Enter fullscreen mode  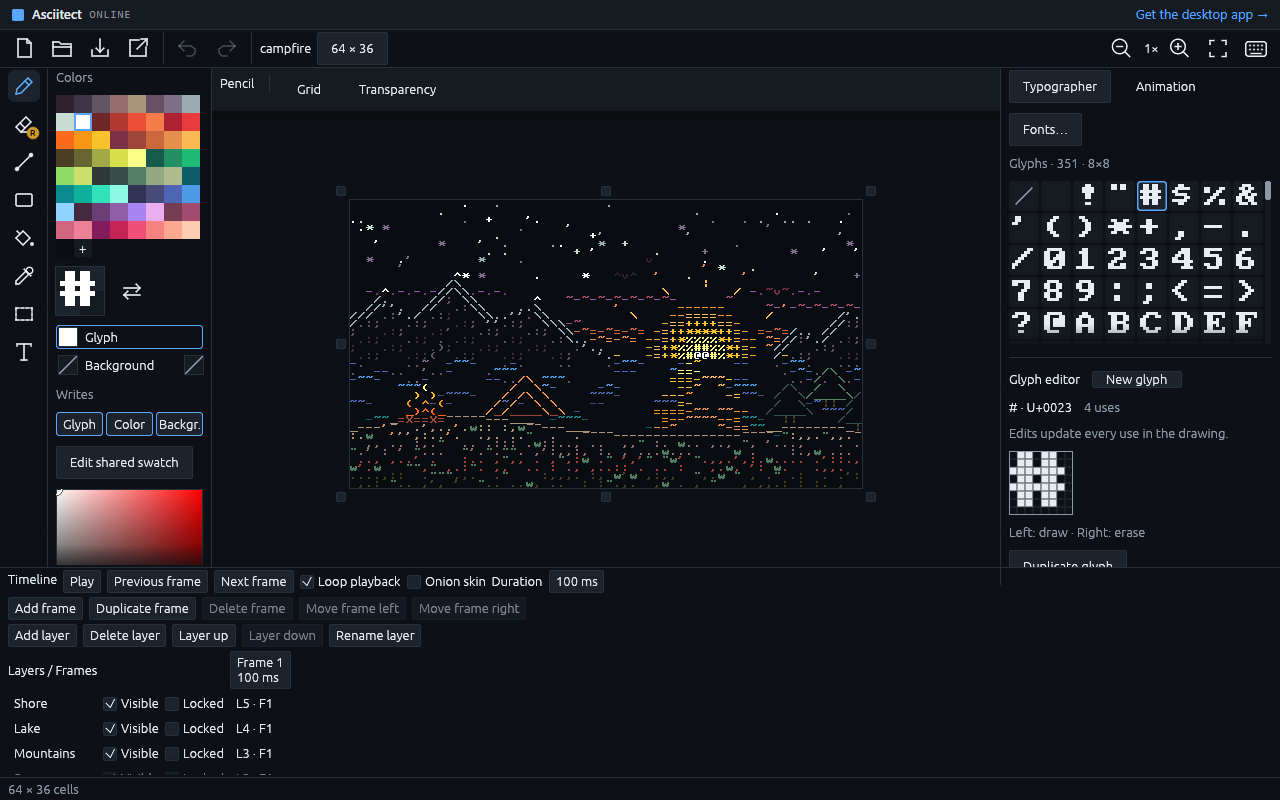(1218, 48)
